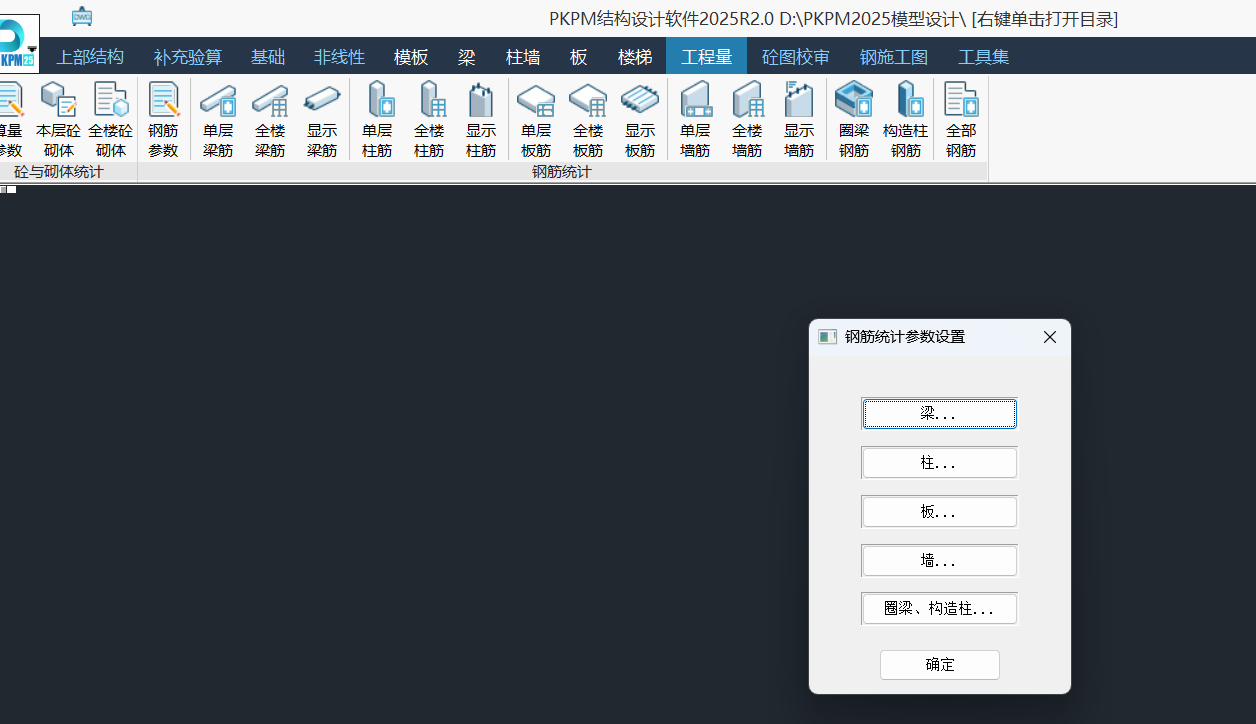Open the 非线性 tab
Image resolution: width=1256 pixels, height=724 pixels.
point(340,57)
